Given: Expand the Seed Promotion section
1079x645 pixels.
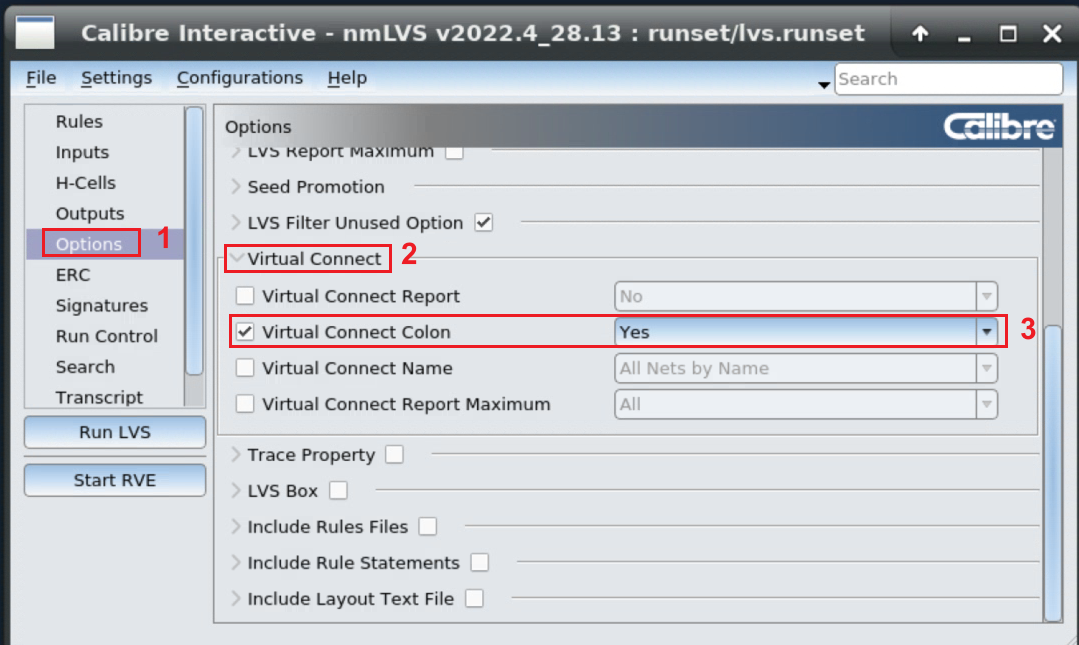Looking at the screenshot, I should tap(237, 187).
